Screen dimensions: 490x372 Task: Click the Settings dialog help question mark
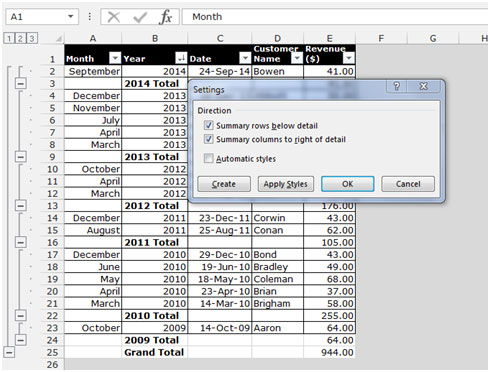[396, 86]
